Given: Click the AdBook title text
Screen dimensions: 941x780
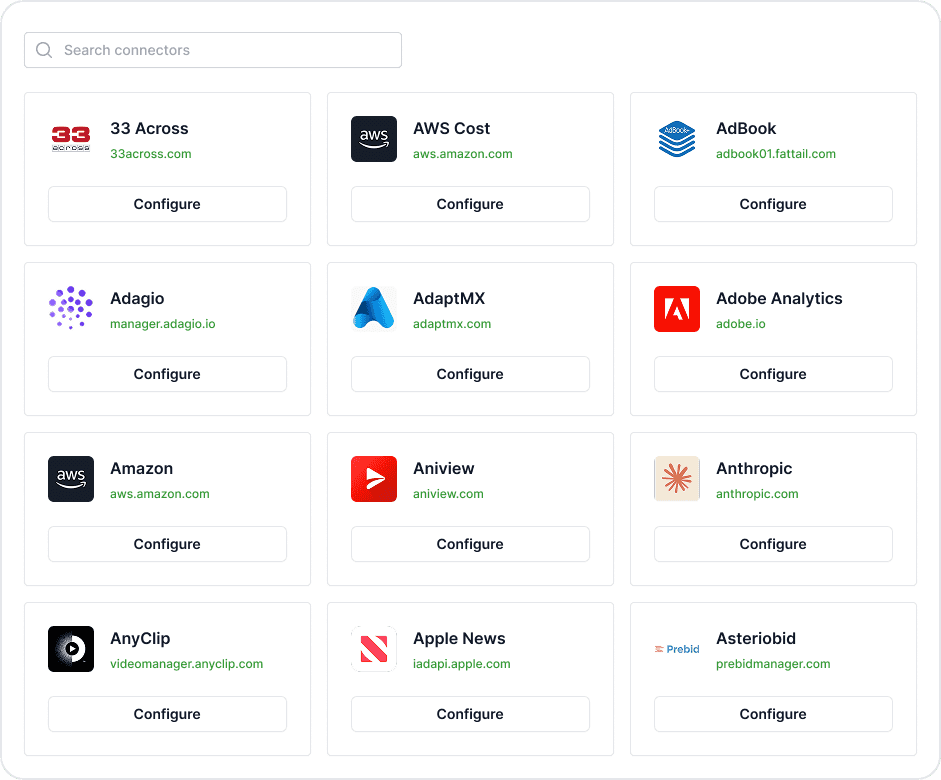Looking at the screenshot, I should 746,128.
